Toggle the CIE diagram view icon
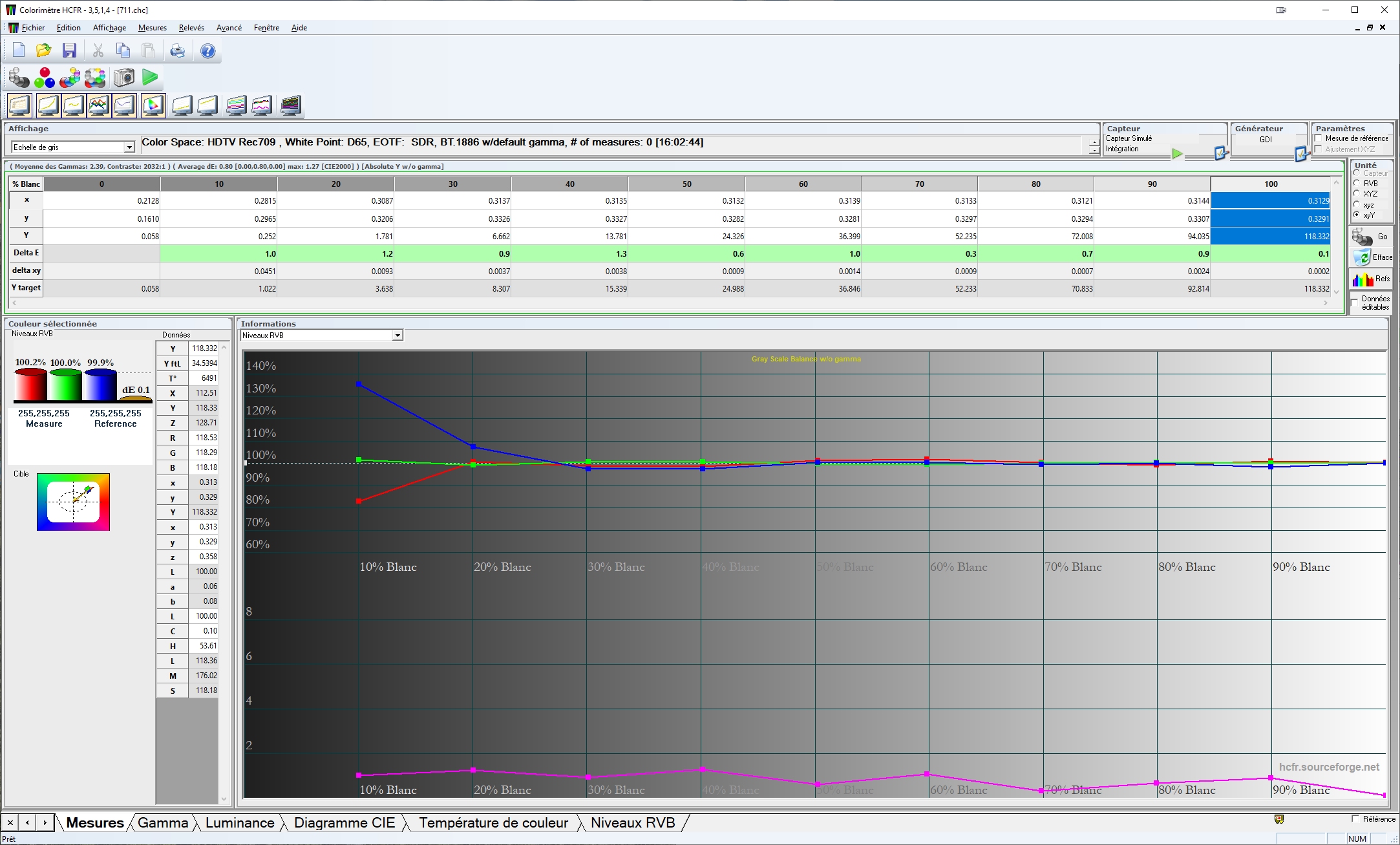Image resolution: width=1400 pixels, height=845 pixels. click(153, 105)
